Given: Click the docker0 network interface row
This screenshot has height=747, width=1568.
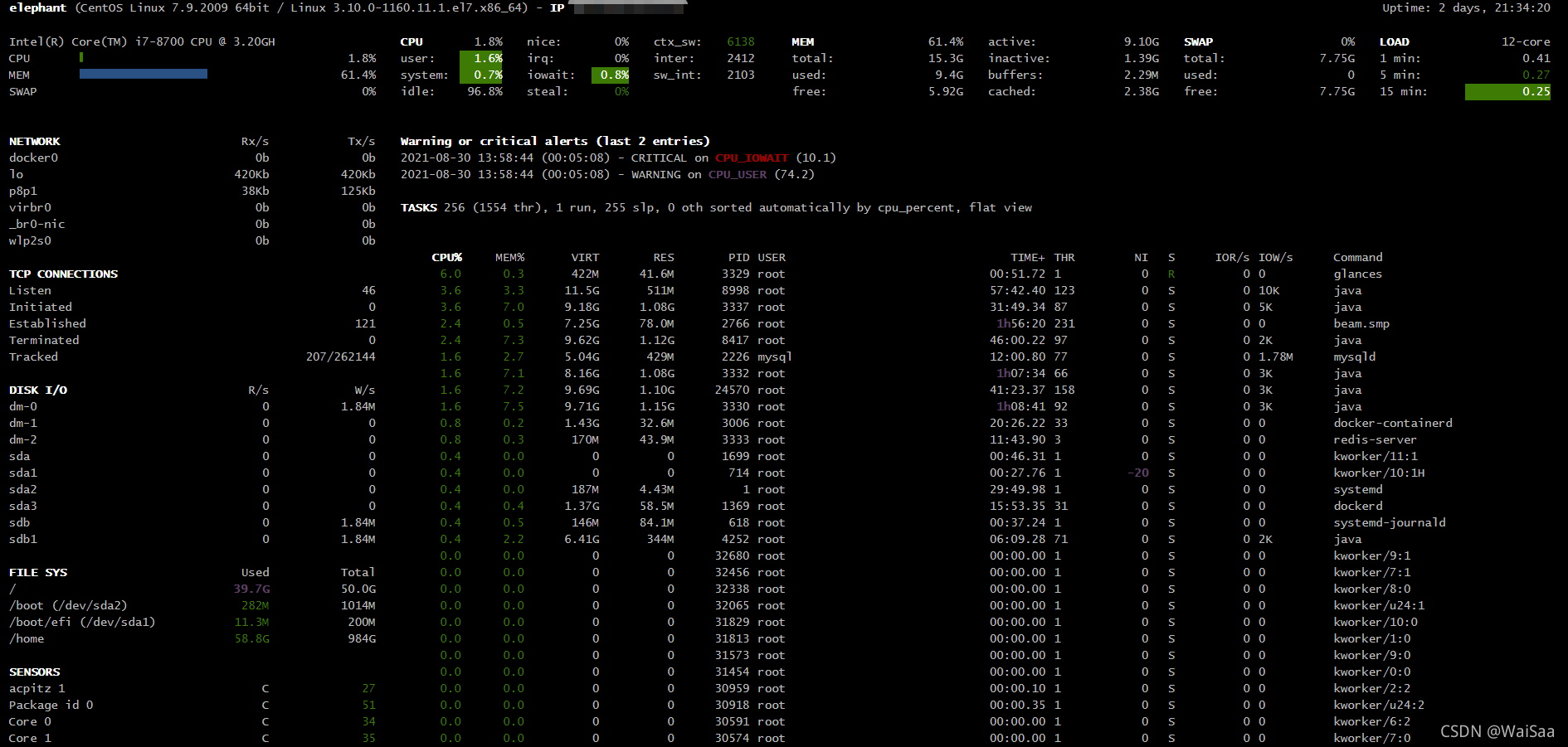Looking at the screenshot, I should (192, 158).
